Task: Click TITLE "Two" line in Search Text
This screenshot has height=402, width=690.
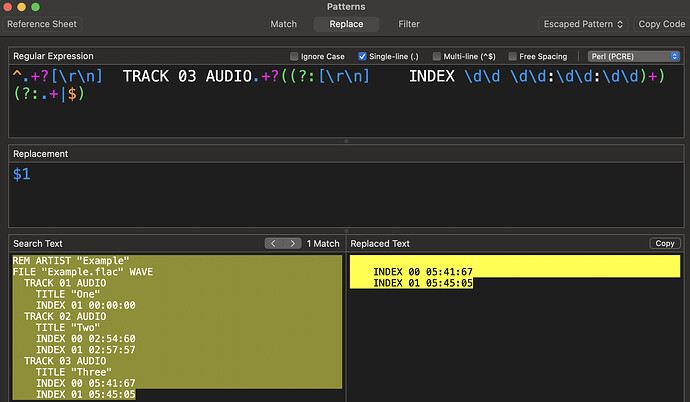Action: (x=68, y=328)
